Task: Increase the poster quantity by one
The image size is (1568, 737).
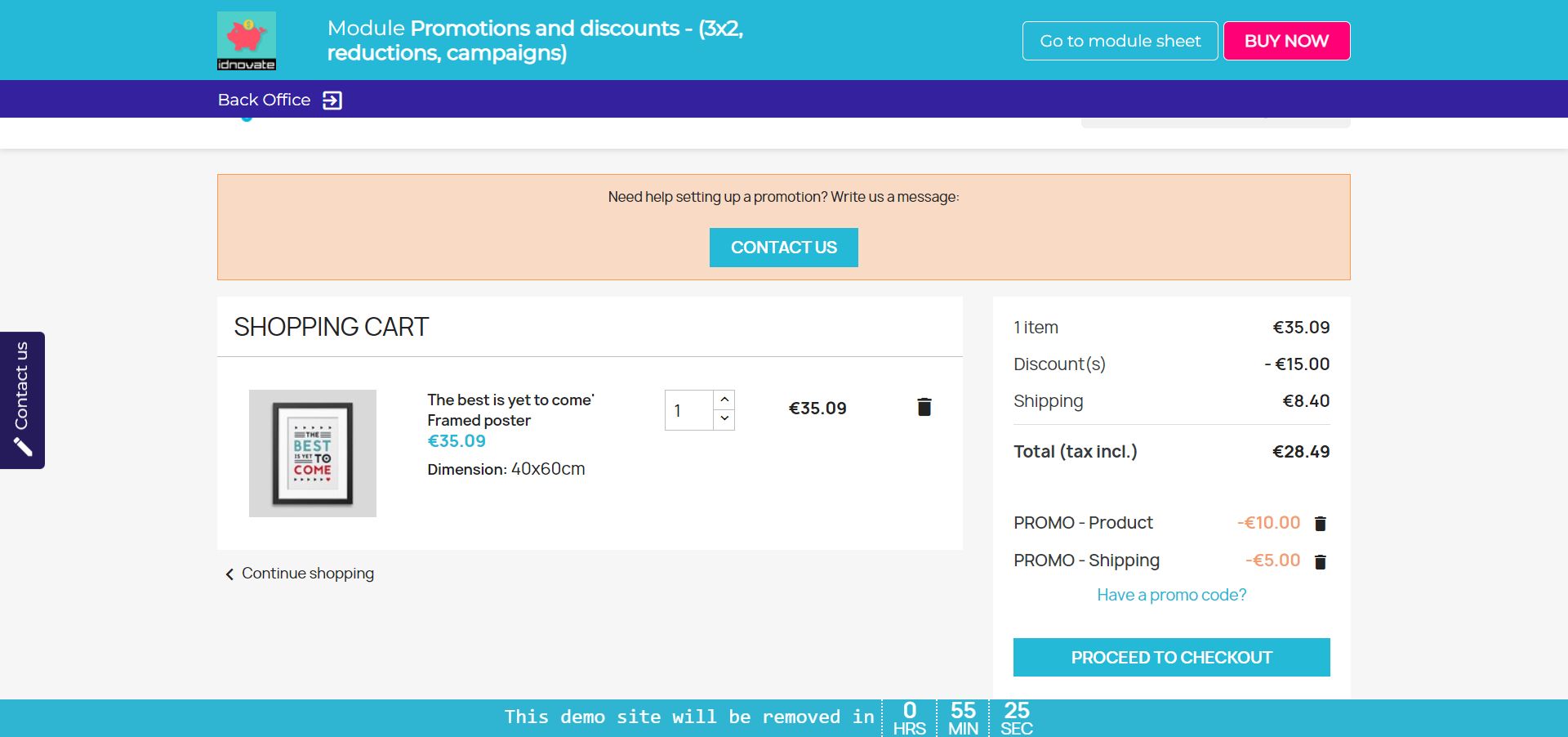Action: click(724, 400)
